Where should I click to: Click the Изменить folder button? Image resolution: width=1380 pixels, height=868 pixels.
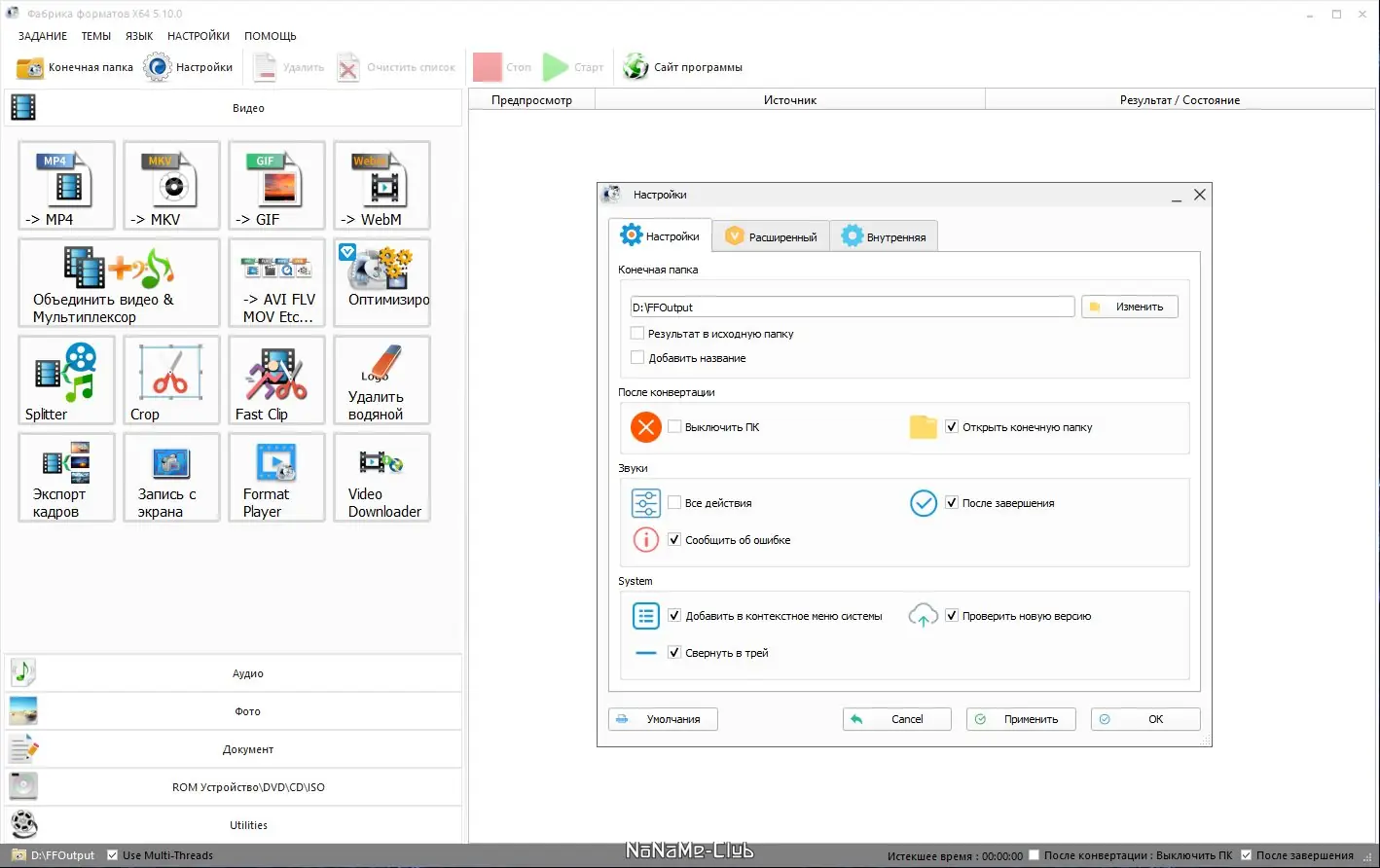click(x=1130, y=307)
